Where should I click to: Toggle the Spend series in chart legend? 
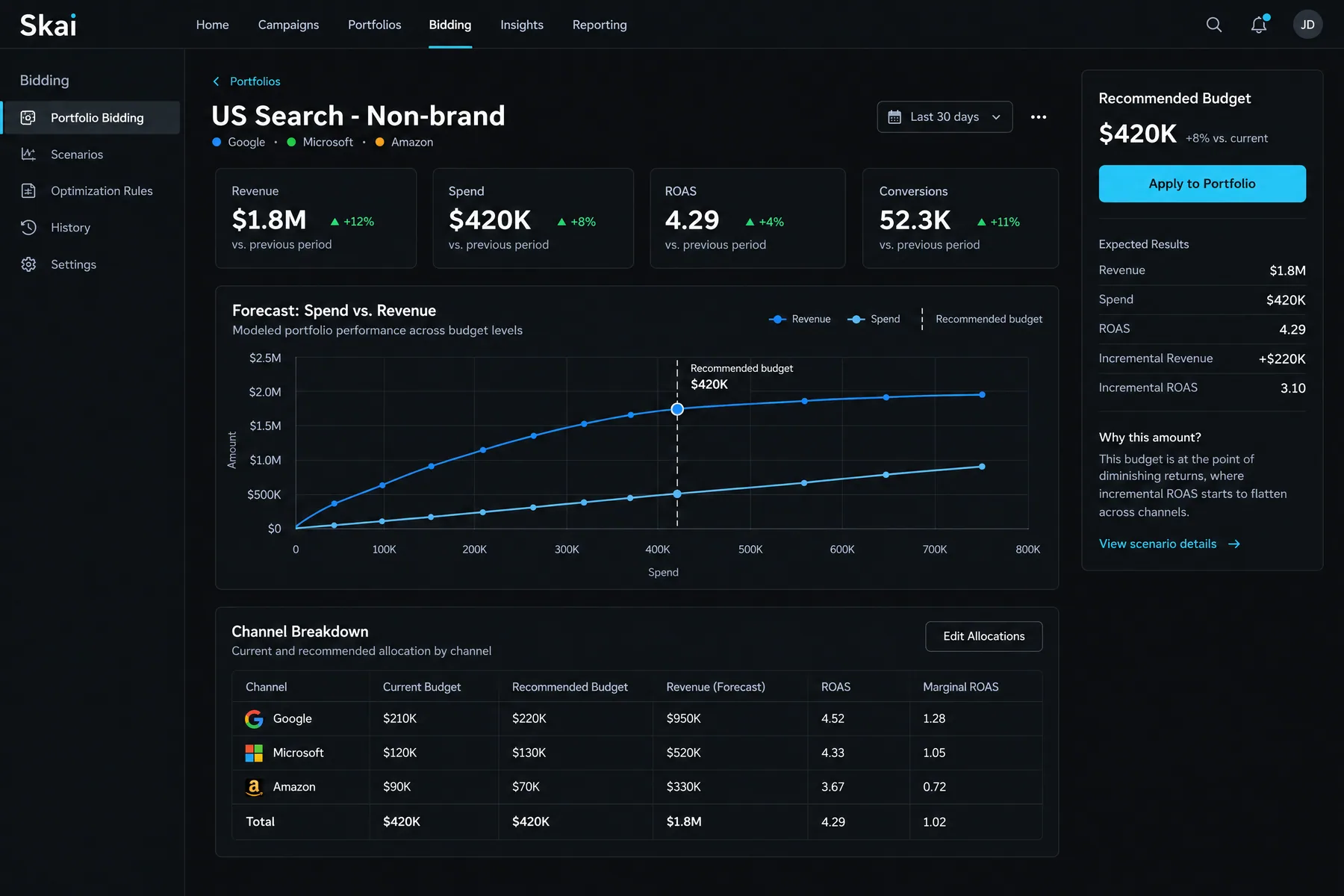click(874, 319)
